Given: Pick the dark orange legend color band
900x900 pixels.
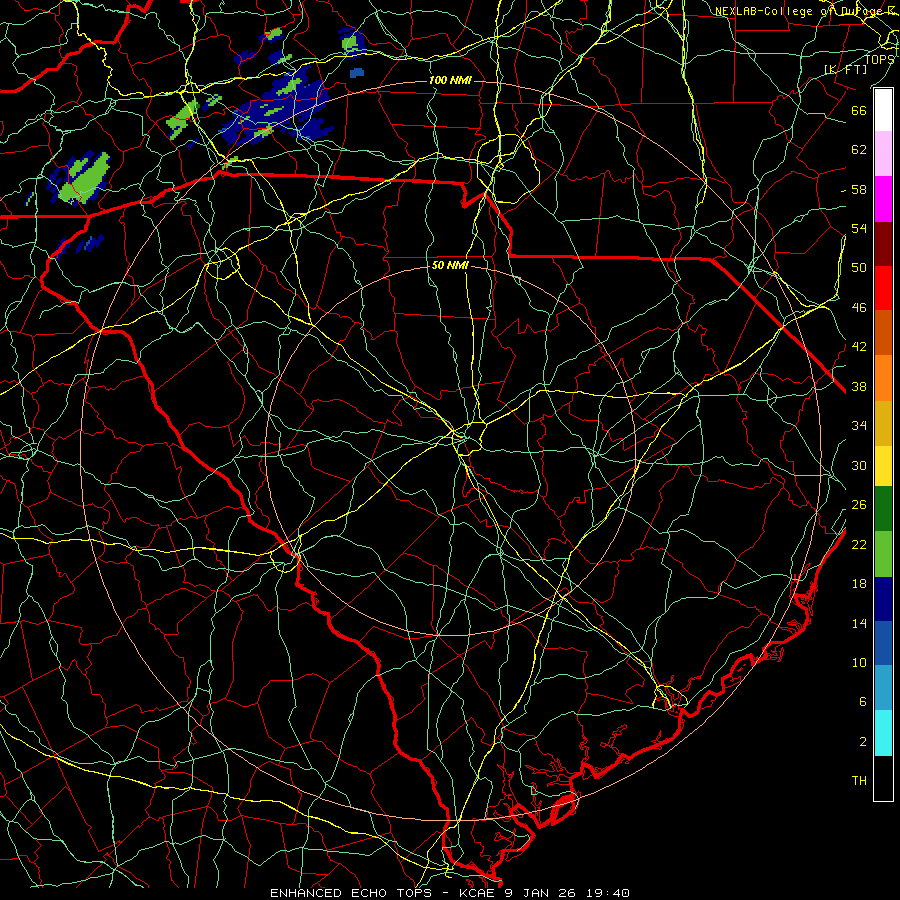Looking at the screenshot, I should tap(883, 332).
